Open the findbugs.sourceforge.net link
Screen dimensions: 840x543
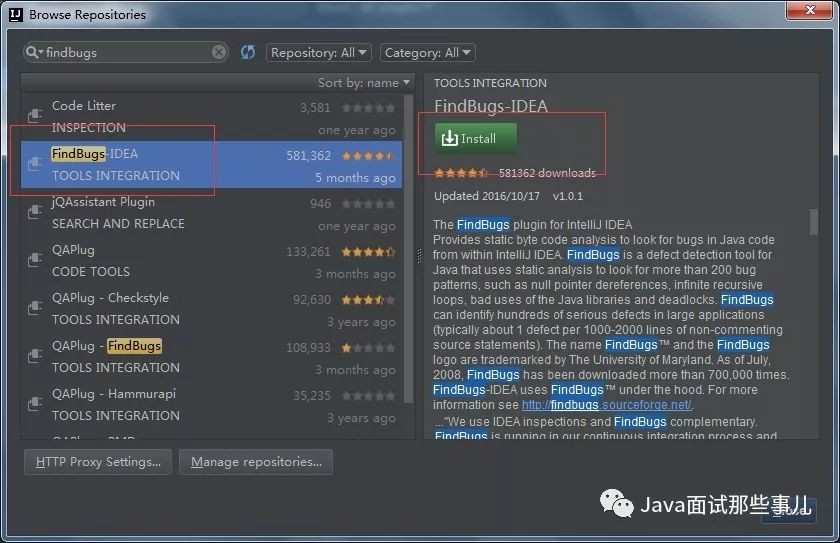coord(606,405)
